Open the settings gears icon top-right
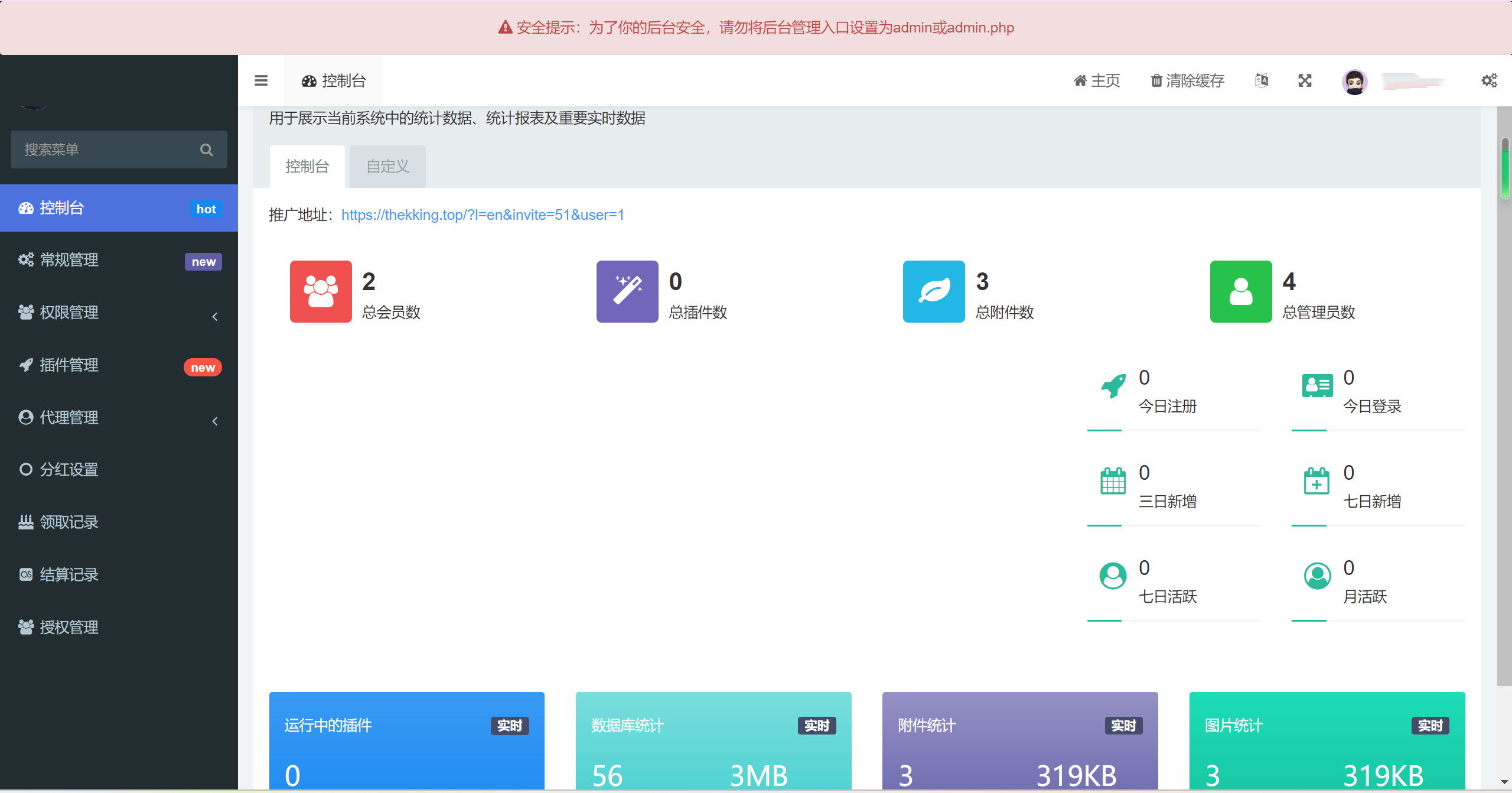This screenshot has width=1512, height=793. (1489, 80)
